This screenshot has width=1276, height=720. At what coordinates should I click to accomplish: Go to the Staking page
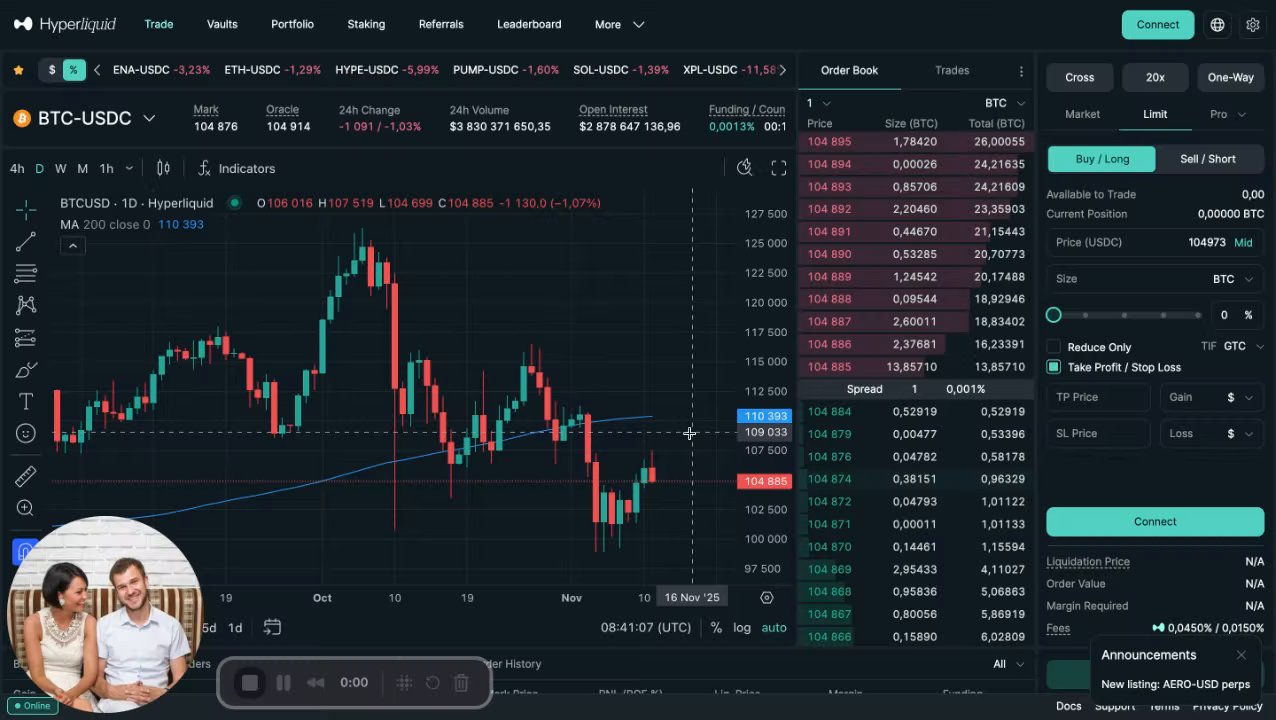click(366, 24)
